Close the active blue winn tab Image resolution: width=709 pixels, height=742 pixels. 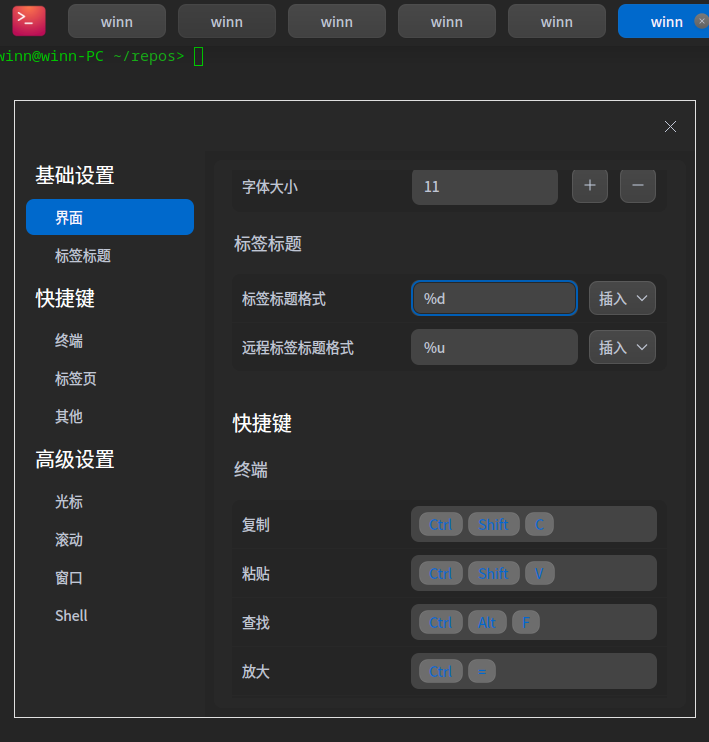[701, 21]
